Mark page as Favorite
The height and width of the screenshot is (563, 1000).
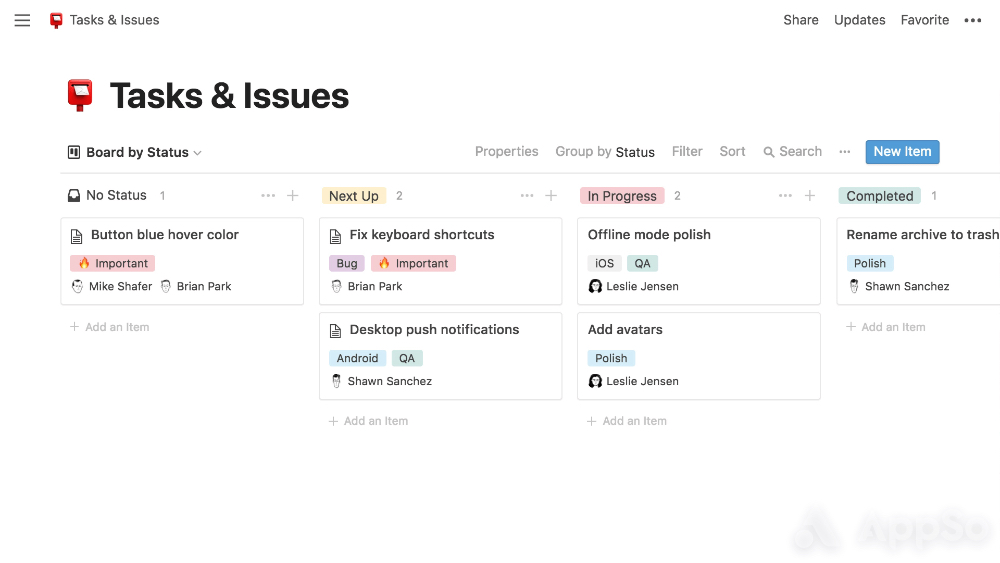(925, 20)
